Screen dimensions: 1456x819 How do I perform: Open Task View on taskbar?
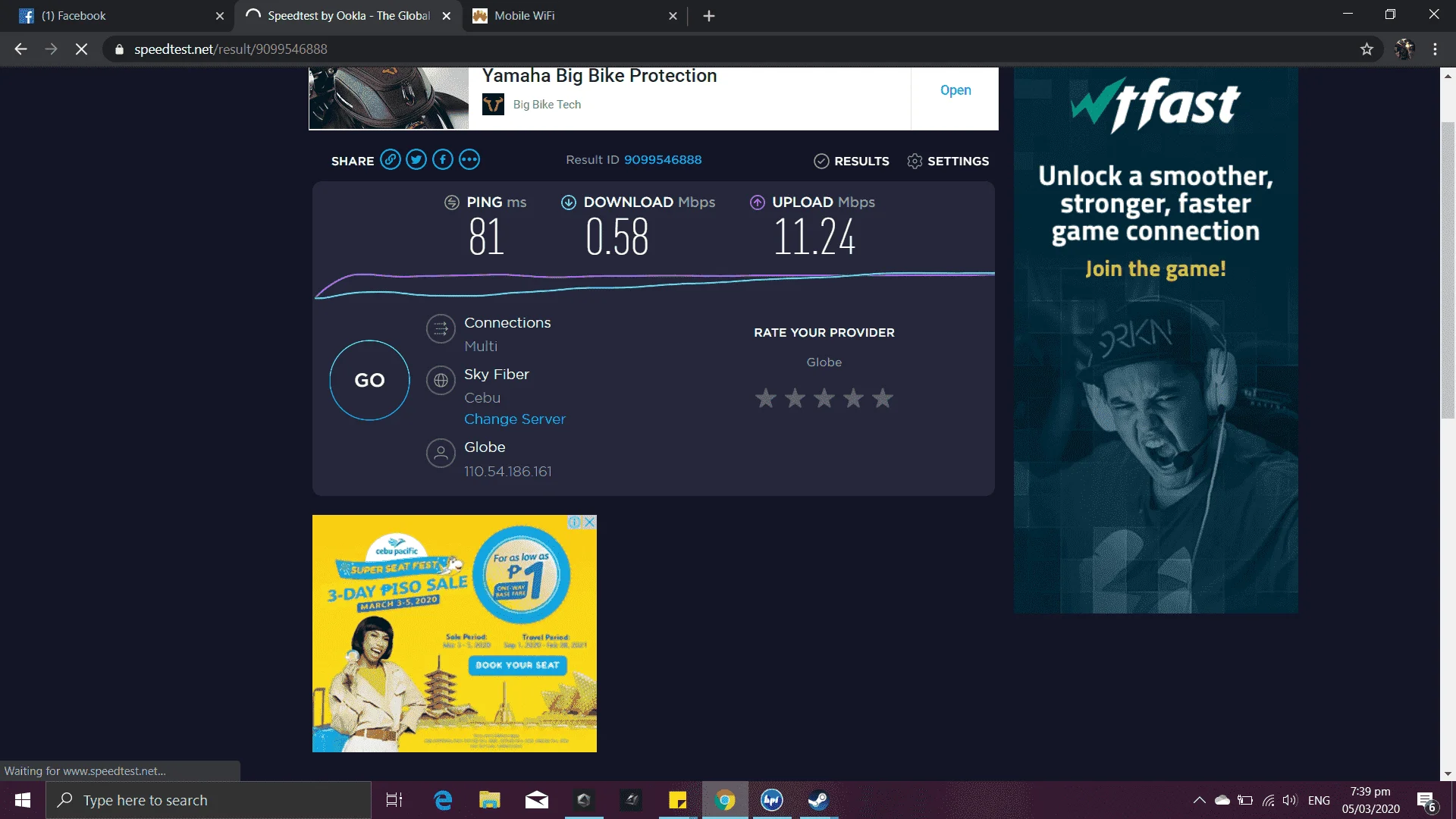394,800
